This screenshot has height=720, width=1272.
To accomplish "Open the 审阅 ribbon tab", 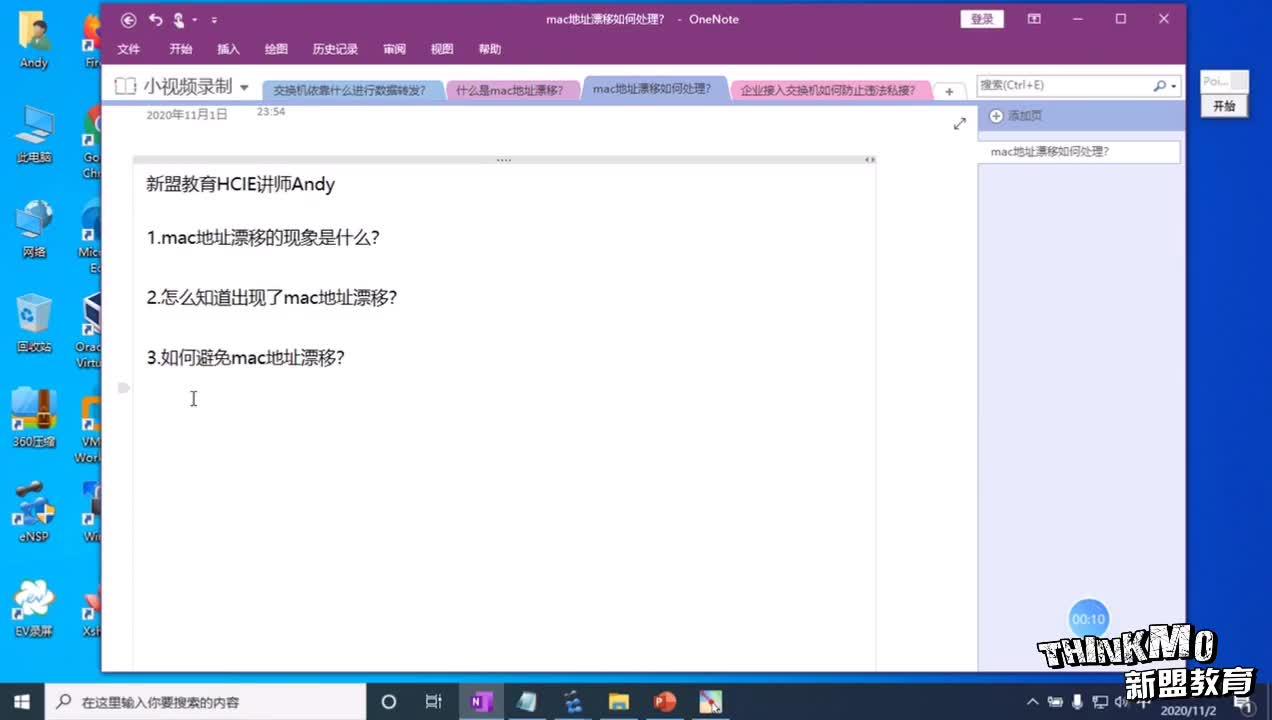I will click(x=394, y=49).
